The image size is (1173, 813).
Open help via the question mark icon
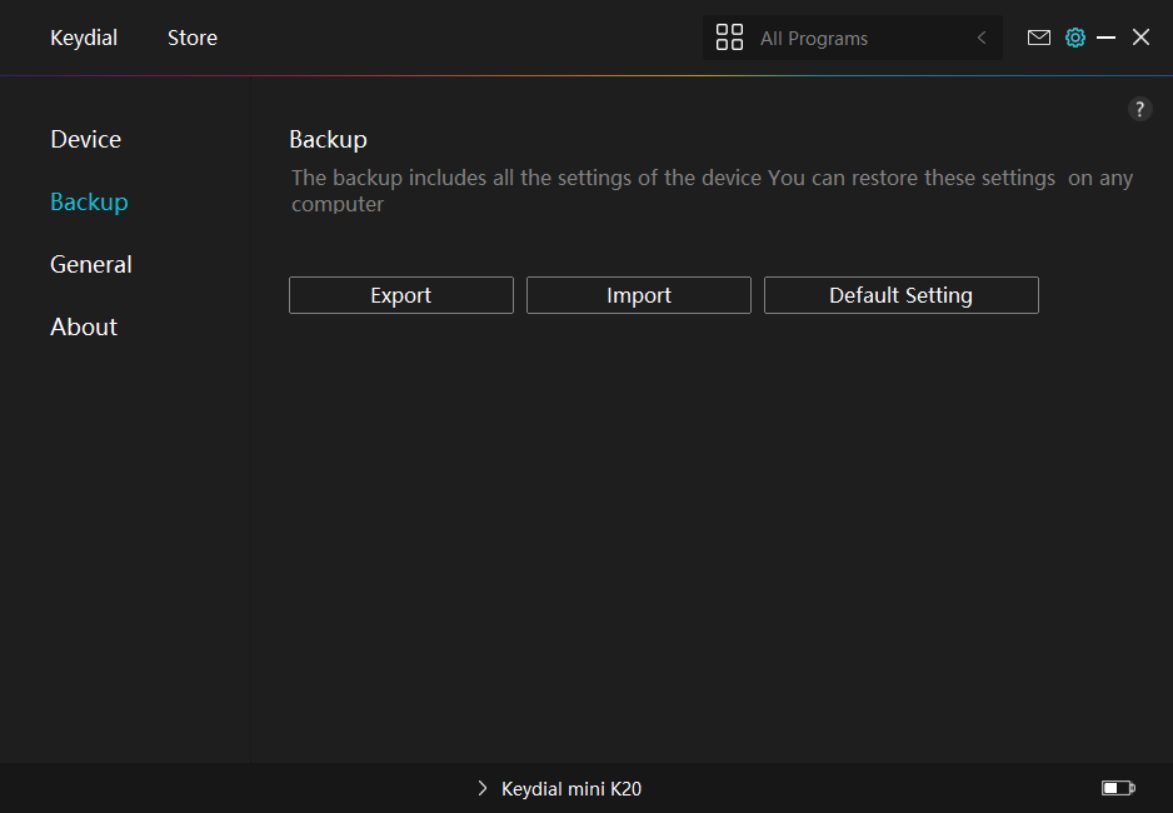coord(1140,110)
